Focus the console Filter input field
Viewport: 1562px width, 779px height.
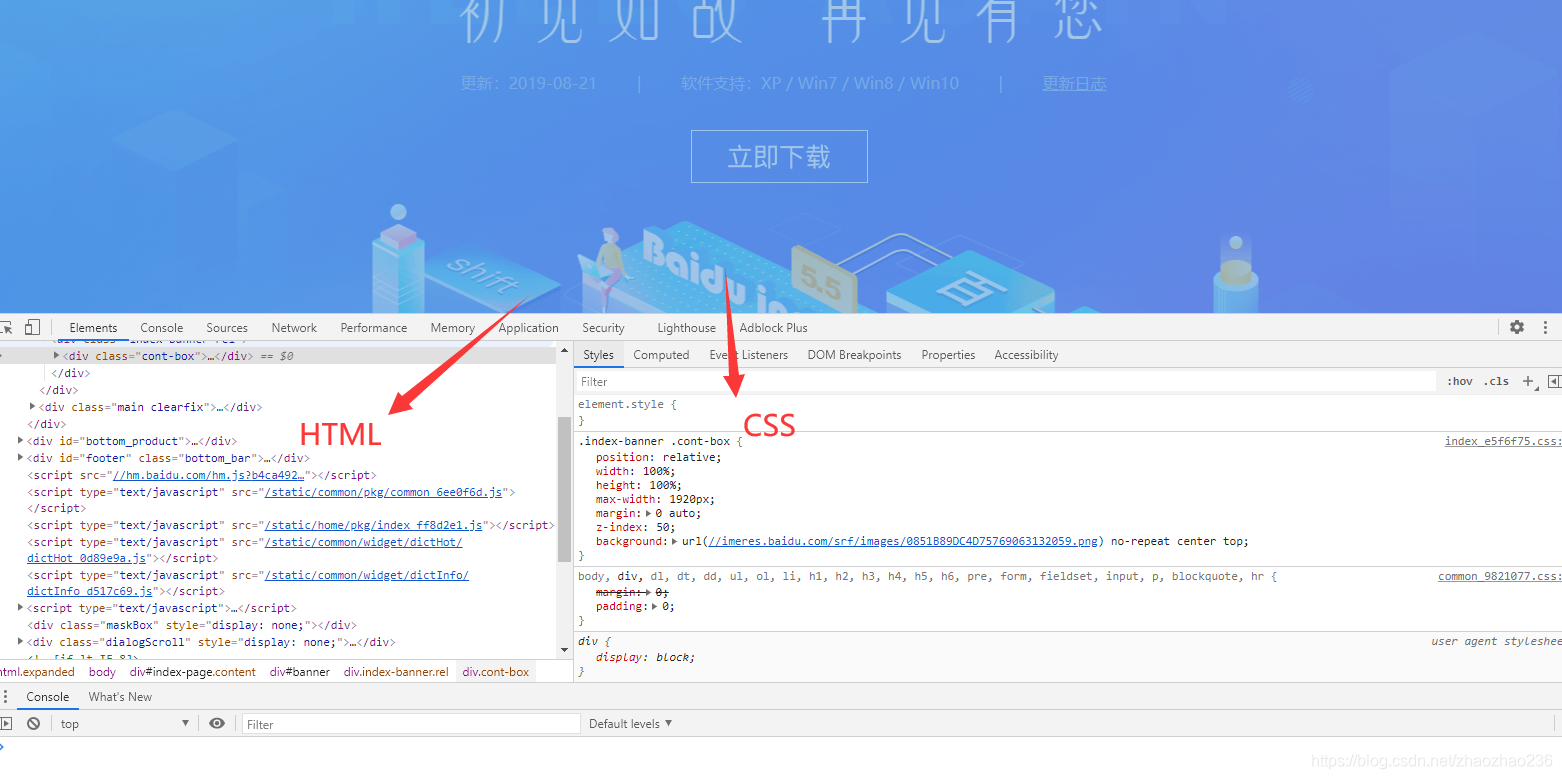tap(411, 724)
